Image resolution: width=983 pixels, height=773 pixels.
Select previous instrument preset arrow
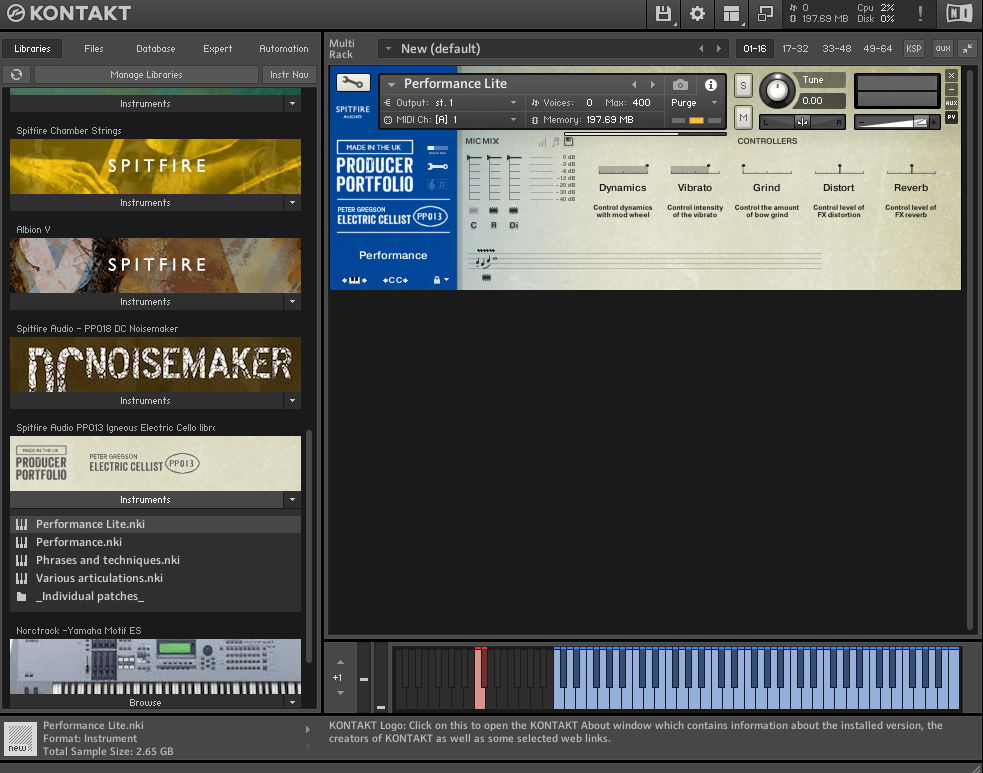pyautogui.click(x=634, y=85)
